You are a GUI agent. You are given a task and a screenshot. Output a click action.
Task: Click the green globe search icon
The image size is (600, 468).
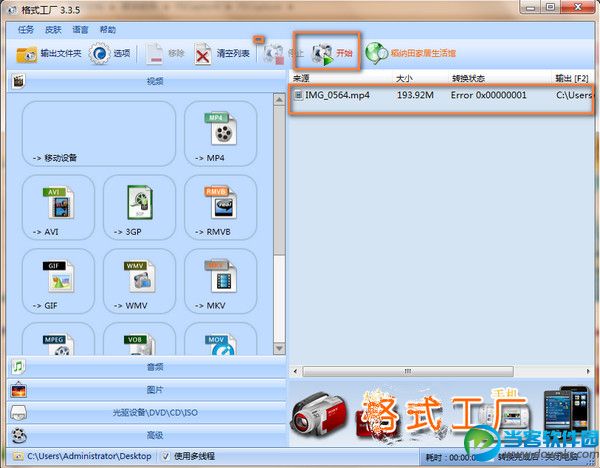[376, 52]
